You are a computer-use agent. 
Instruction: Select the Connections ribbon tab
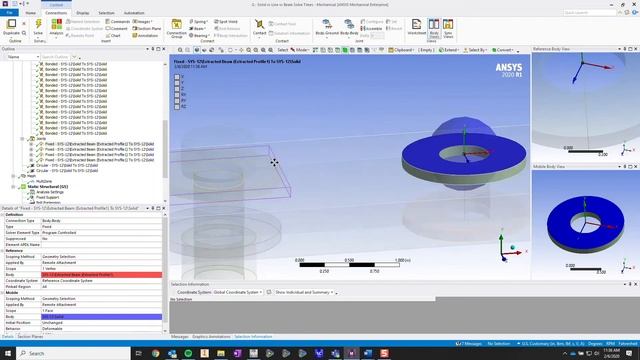pos(56,13)
